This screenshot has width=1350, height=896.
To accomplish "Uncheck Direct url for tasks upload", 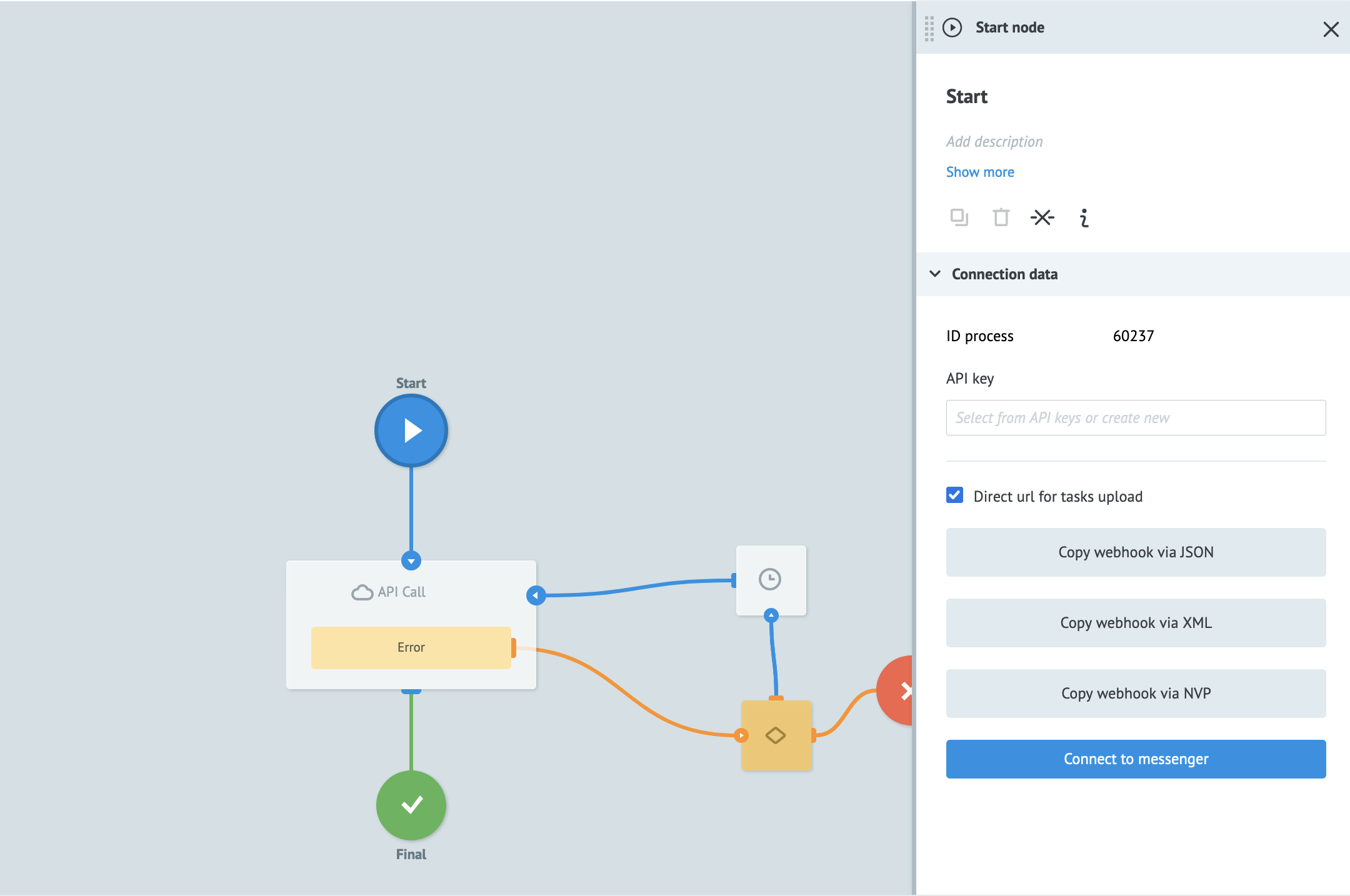I will click(954, 495).
